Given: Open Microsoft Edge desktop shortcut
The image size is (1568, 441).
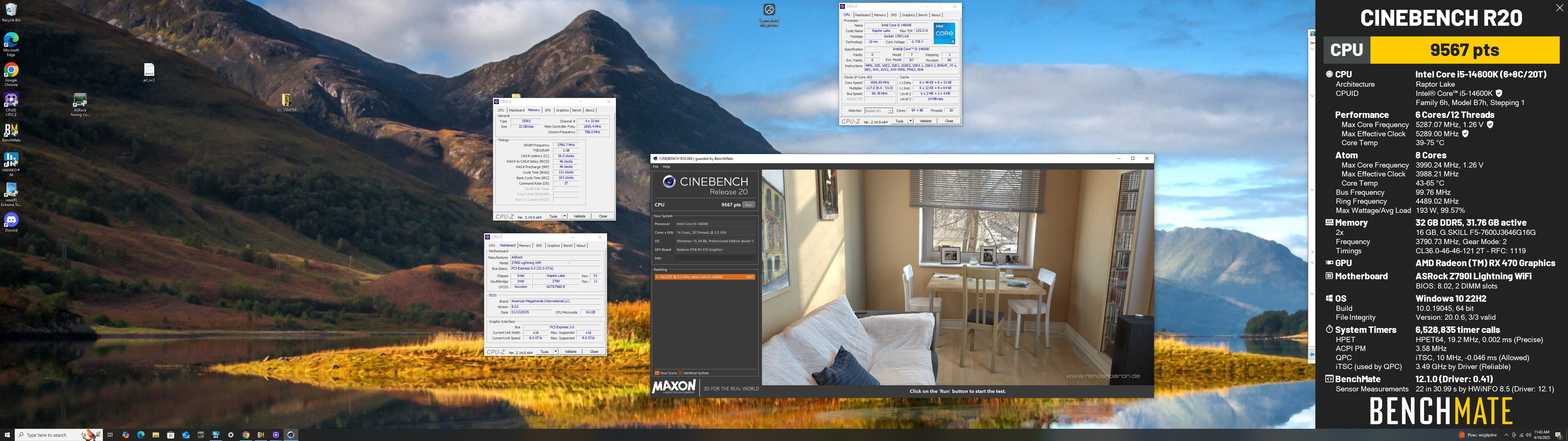Looking at the screenshot, I should [11, 44].
